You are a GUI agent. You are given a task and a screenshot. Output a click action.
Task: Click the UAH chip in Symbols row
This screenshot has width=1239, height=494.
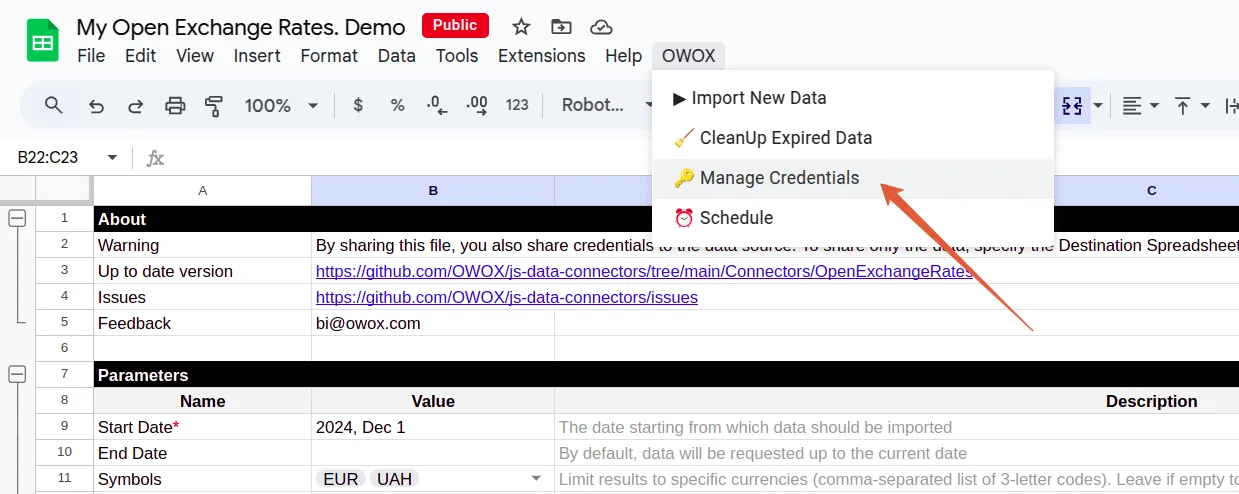pyautogui.click(x=394, y=479)
